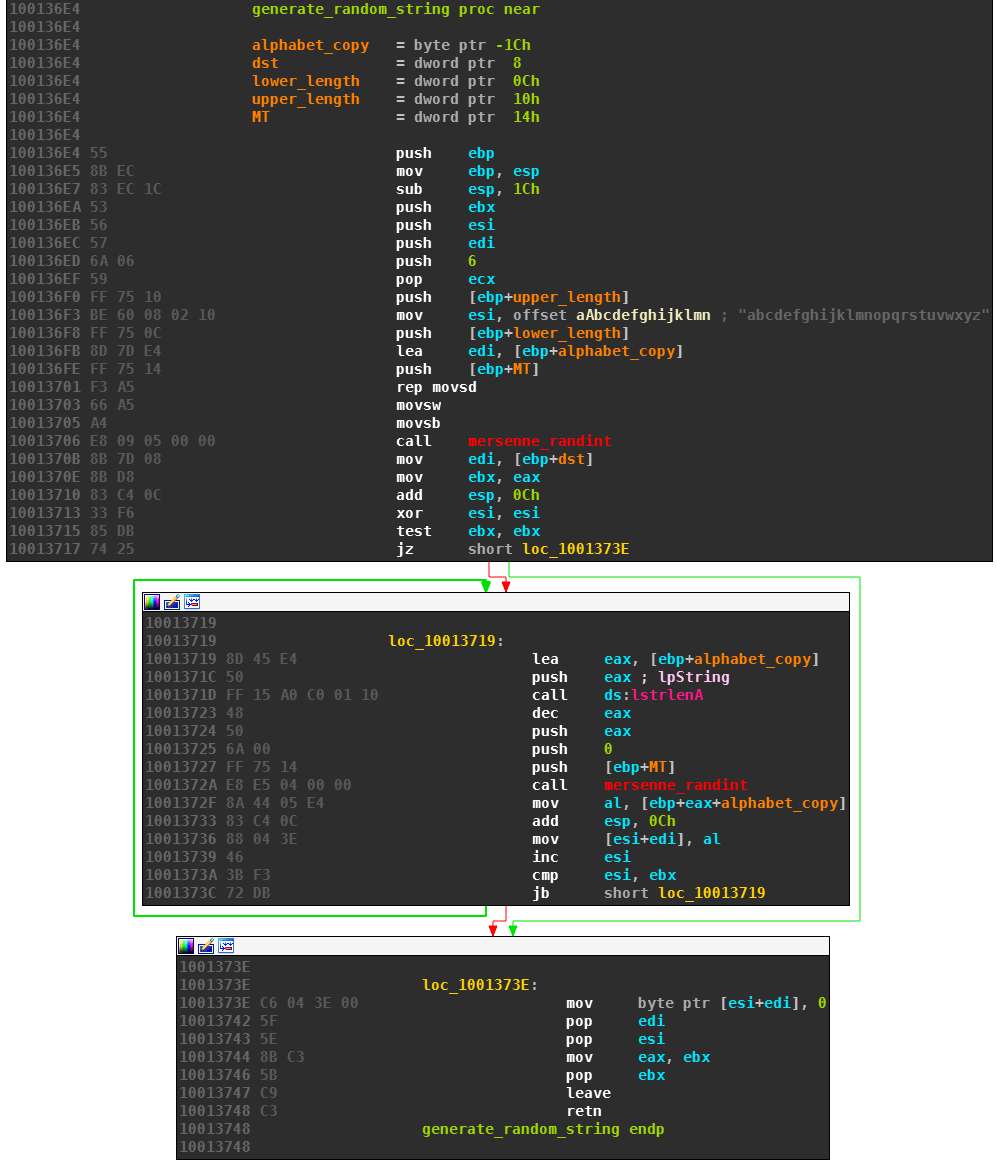Screen dimensions: 997x1167
Task: Click the edit pencil icon of node loc_10013719
Action: pos(172,602)
